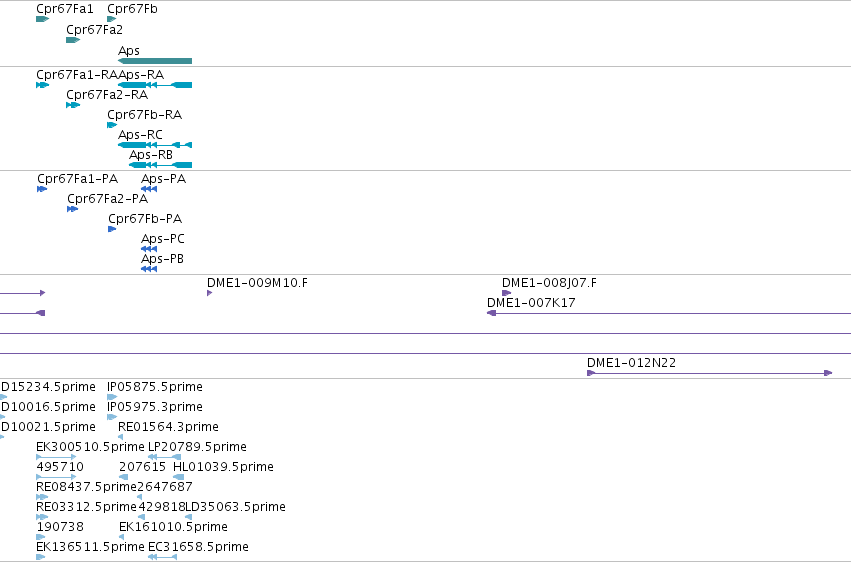The image size is (851, 562).
Task: Click the LP20789.5prime EST label
Action: click(198, 447)
